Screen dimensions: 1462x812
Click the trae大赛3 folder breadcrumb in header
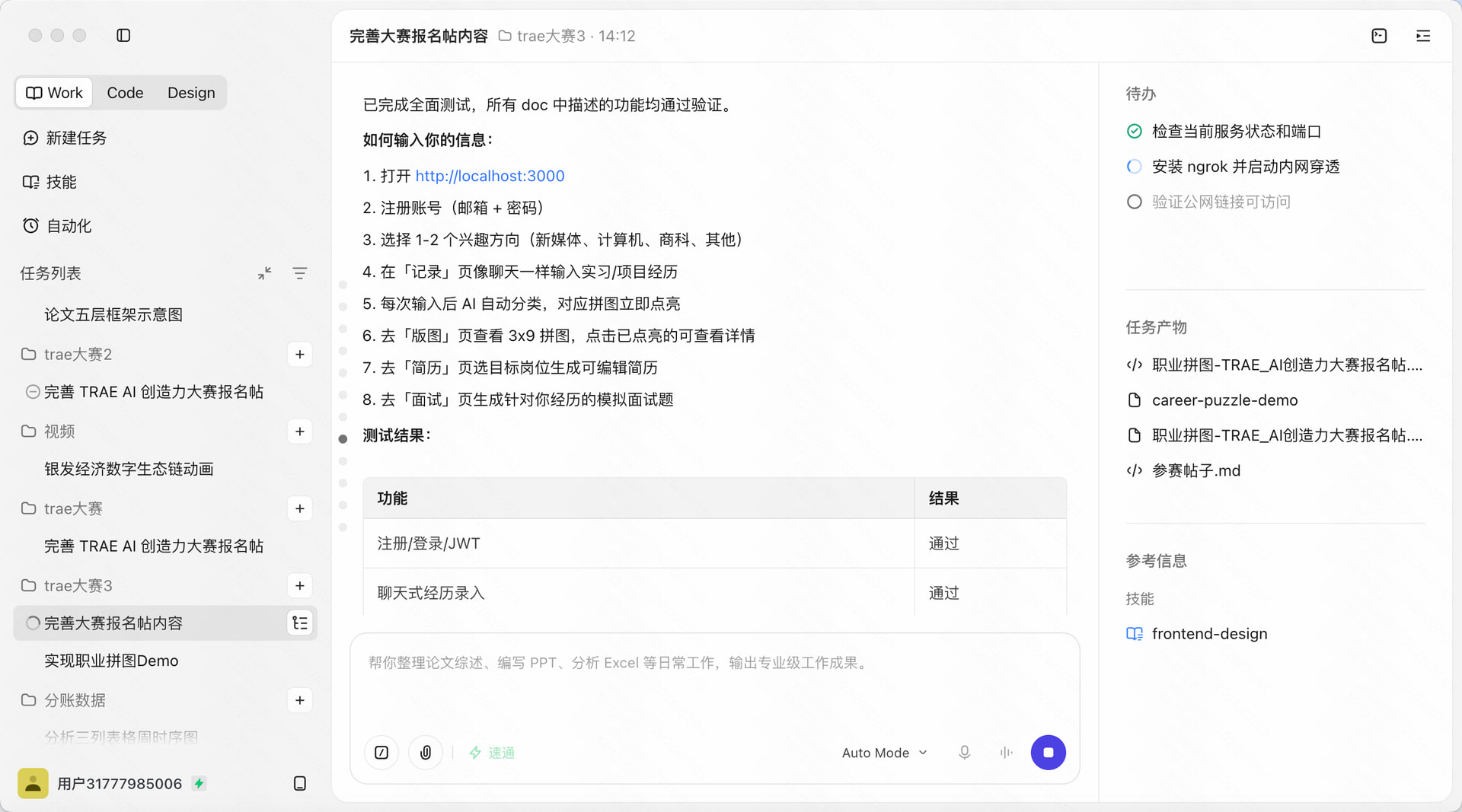(542, 36)
